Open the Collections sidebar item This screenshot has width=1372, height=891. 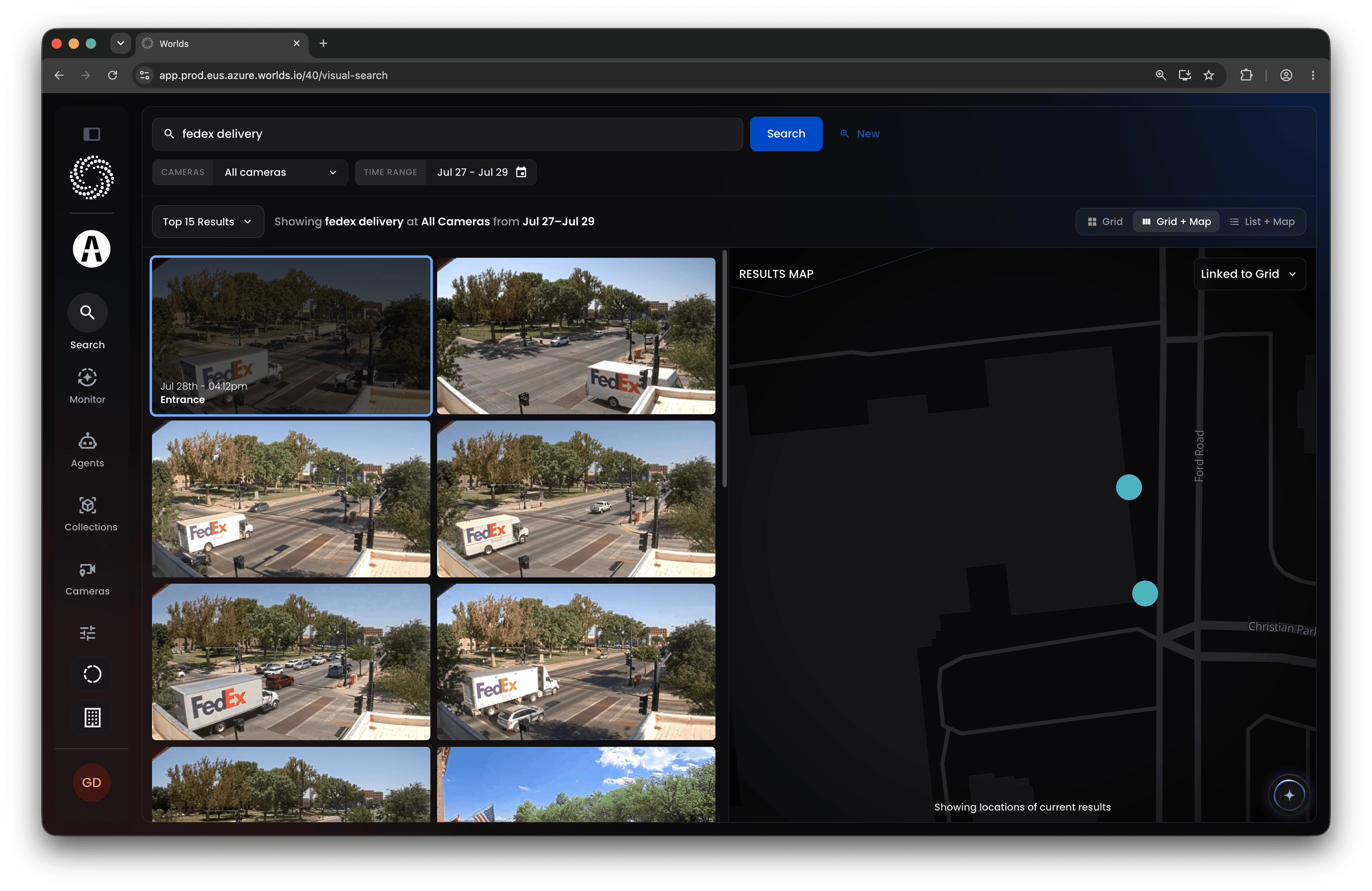[91, 514]
